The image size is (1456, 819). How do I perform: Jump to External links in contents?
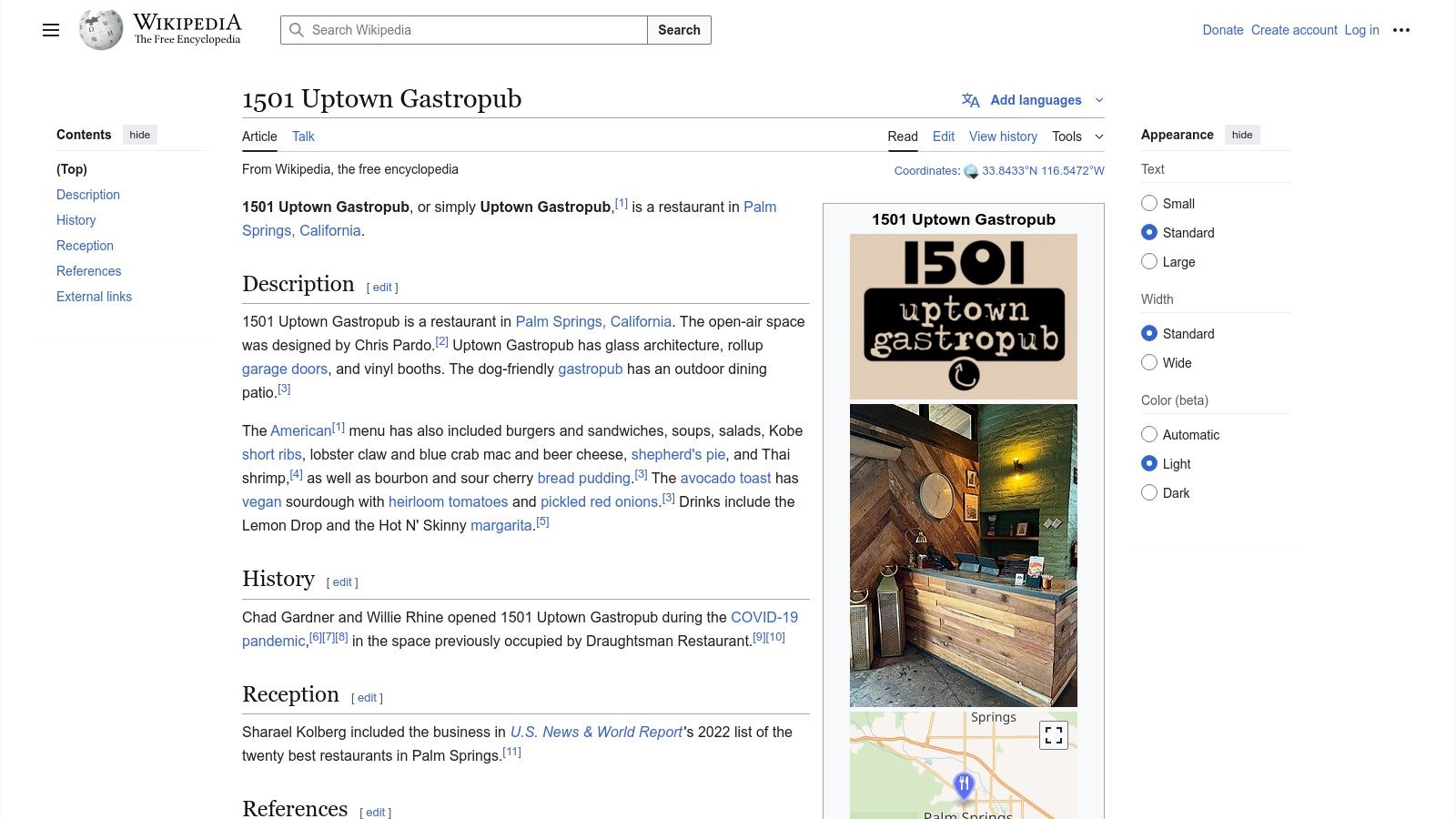coord(94,297)
